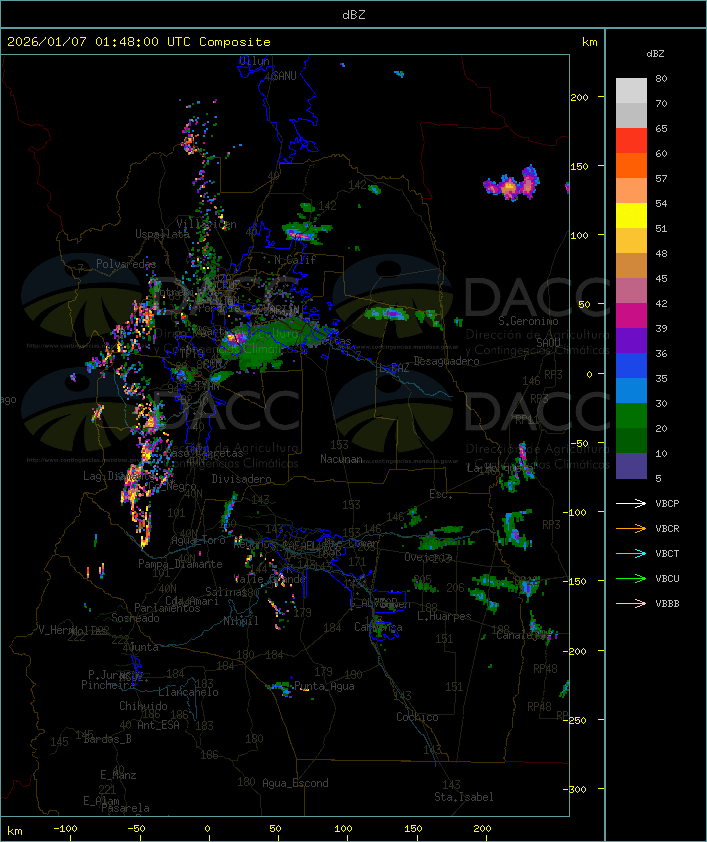The height and width of the screenshot is (842, 707).
Task: Click the 'Cochico' map label
Action: pos(417,717)
